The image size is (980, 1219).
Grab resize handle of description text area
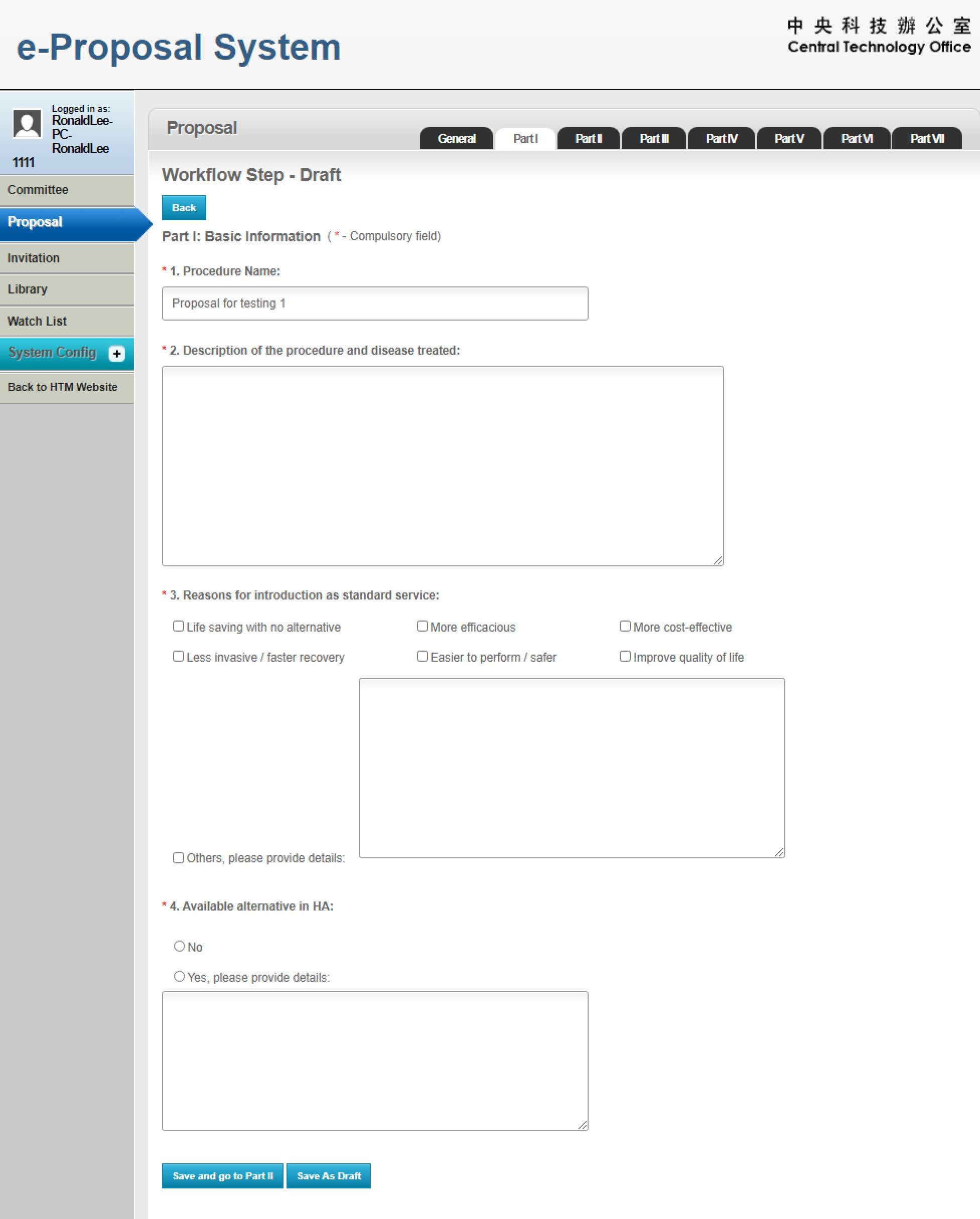[718, 560]
